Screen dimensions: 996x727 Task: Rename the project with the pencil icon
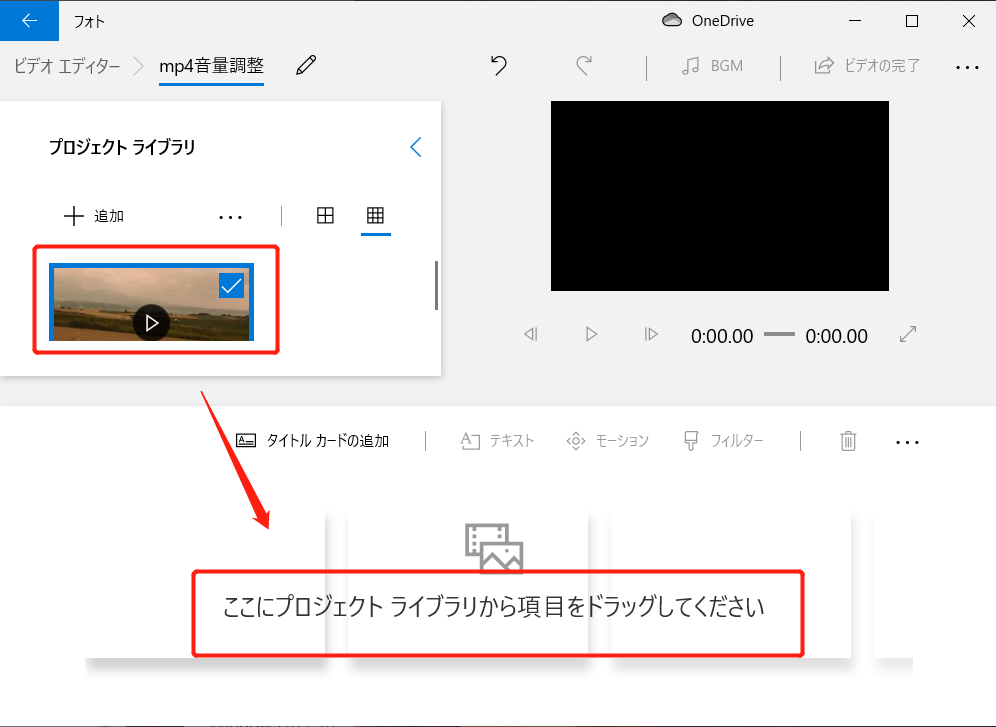pyautogui.click(x=306, y=65)
